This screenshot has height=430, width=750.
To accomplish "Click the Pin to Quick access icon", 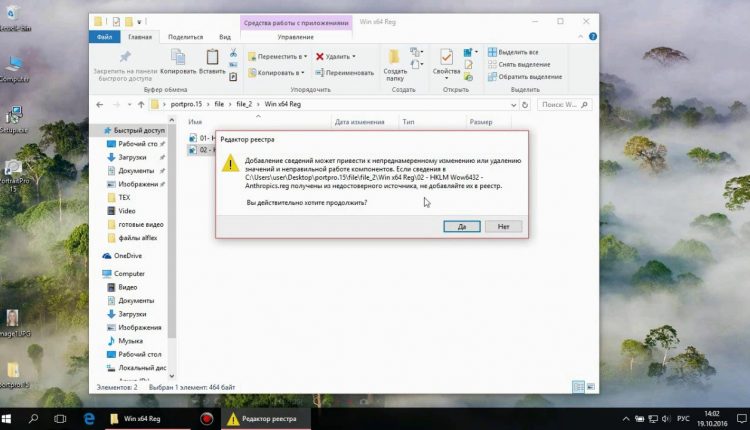I will tap(125, 56).
